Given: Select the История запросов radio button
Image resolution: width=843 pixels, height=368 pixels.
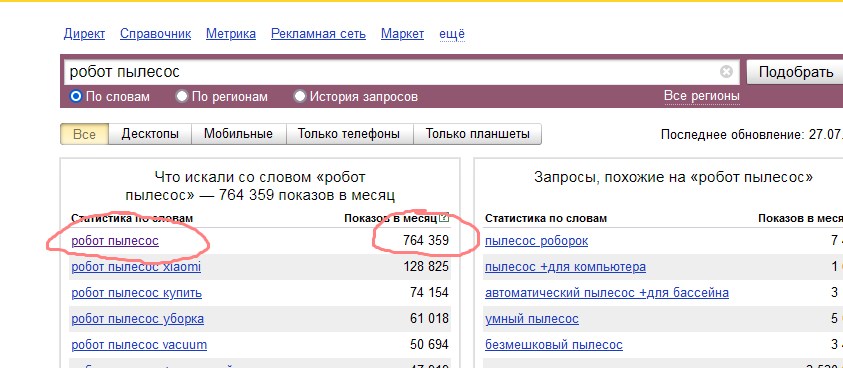Looking at the screenshot, I should pos(299,97).
